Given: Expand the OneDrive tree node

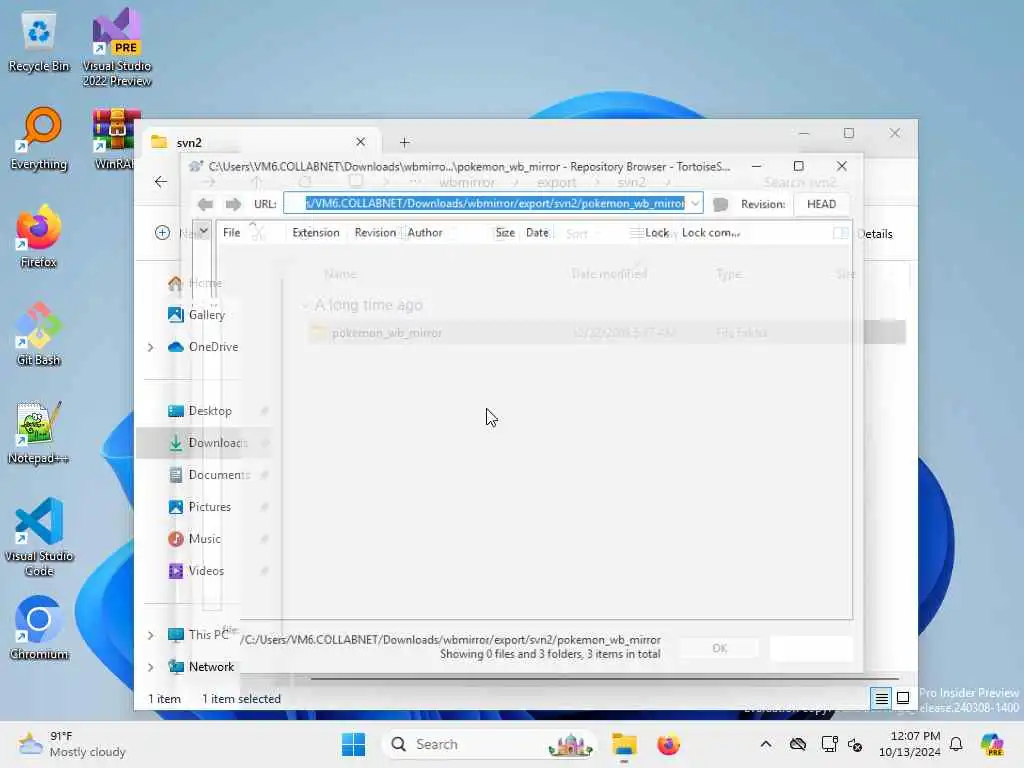Looking at the screenshot, I should pos(151,347).
